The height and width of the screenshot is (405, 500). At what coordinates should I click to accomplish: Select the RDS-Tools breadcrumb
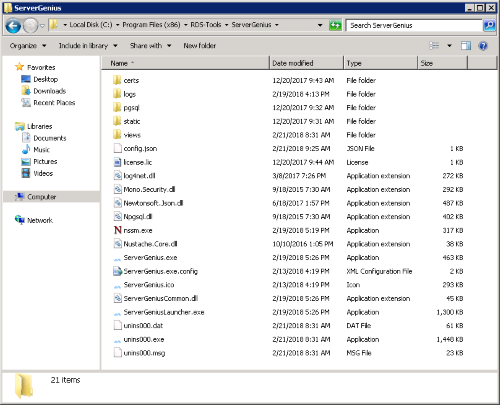206,25
